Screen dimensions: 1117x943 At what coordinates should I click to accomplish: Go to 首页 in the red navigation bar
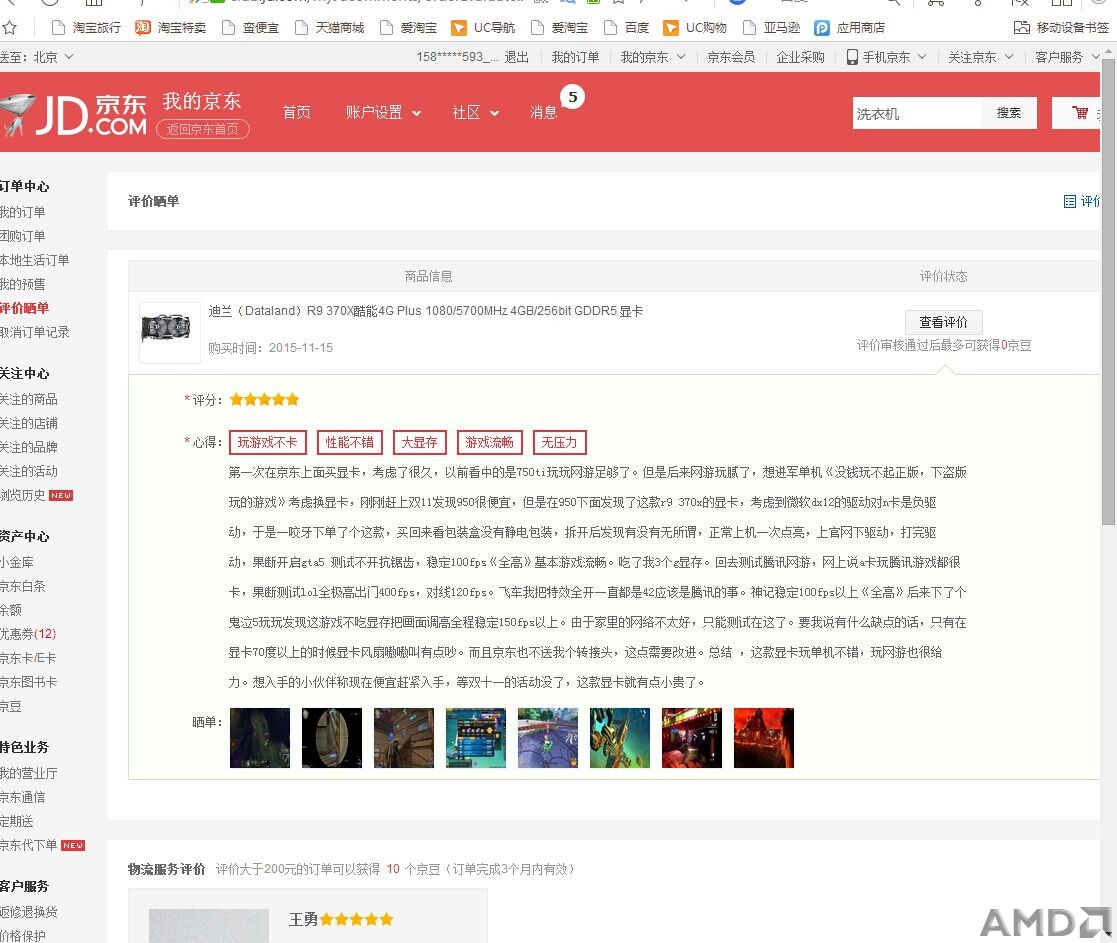(296, 113)
